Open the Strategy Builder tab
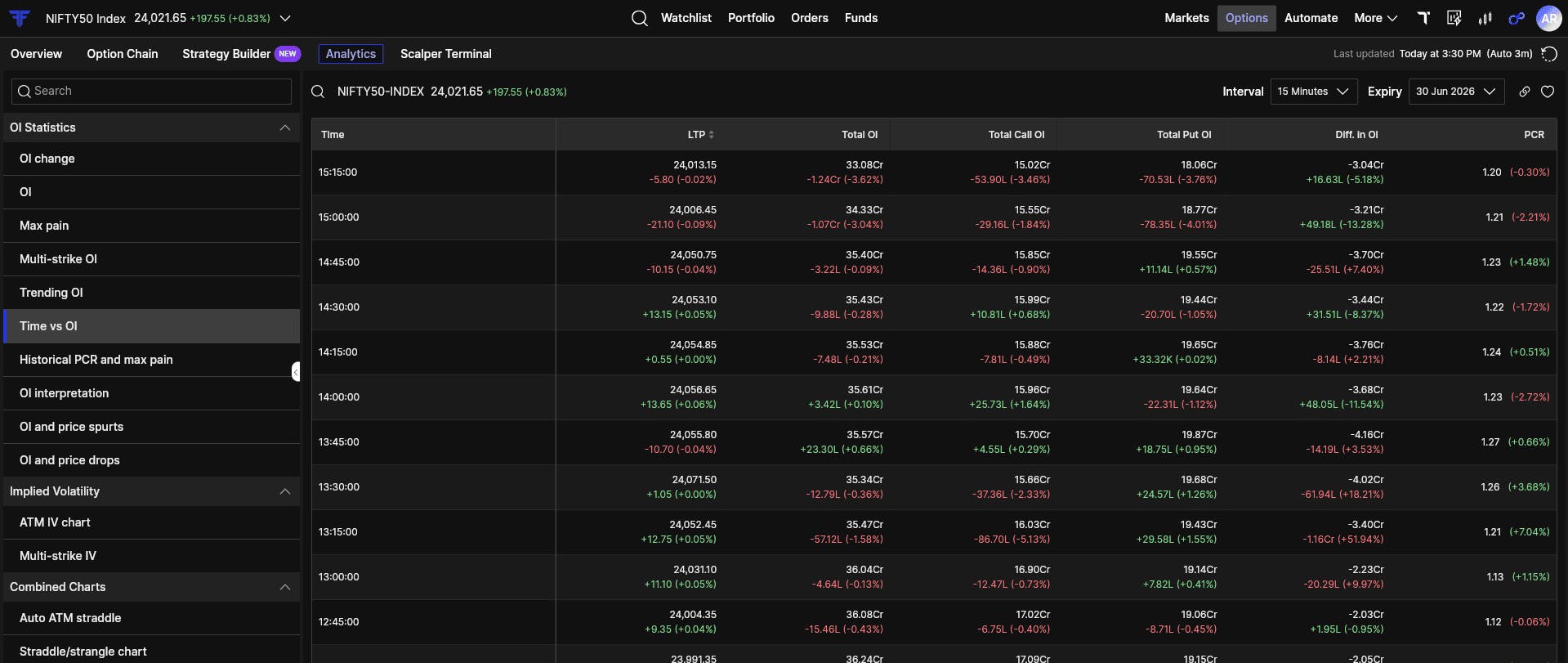Viewport: 1568px width, 663px height. tap(226, 54)
